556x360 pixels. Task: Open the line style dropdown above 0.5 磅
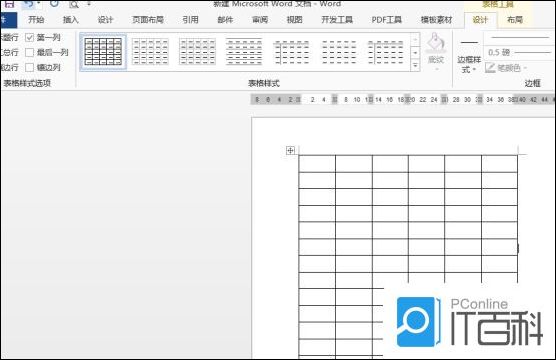tap(518, 37)
